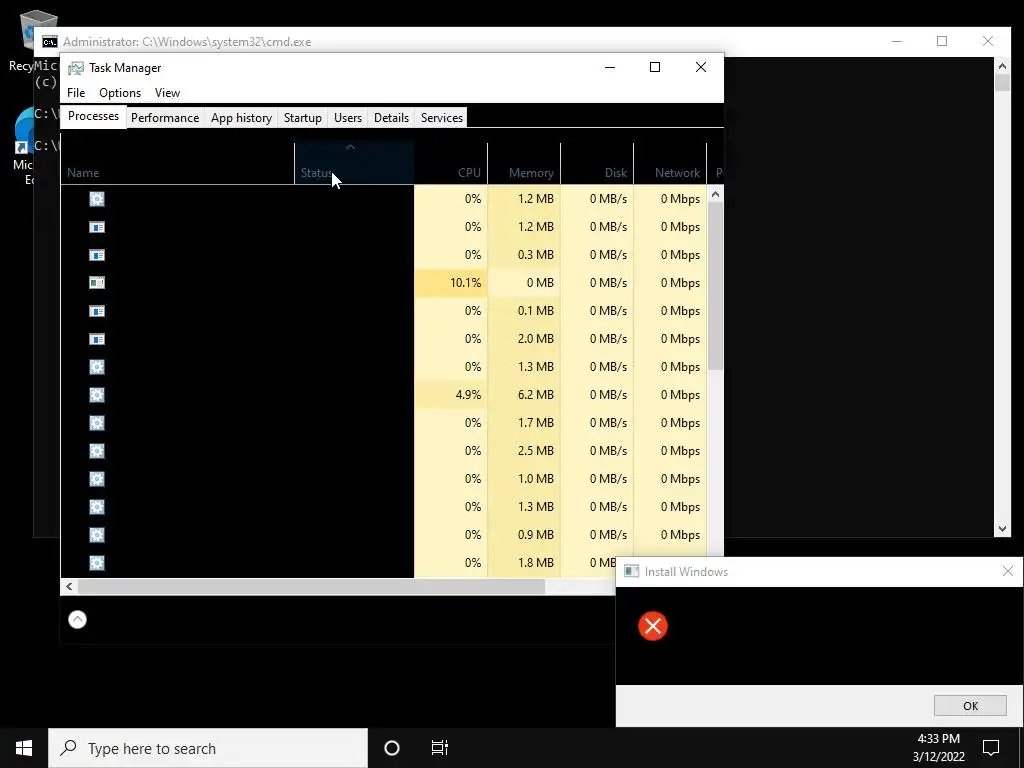This screenshot has width=1024, height=768.
Task: Click the gear icon in the 1.7 MB row
Action: (97, 423)
